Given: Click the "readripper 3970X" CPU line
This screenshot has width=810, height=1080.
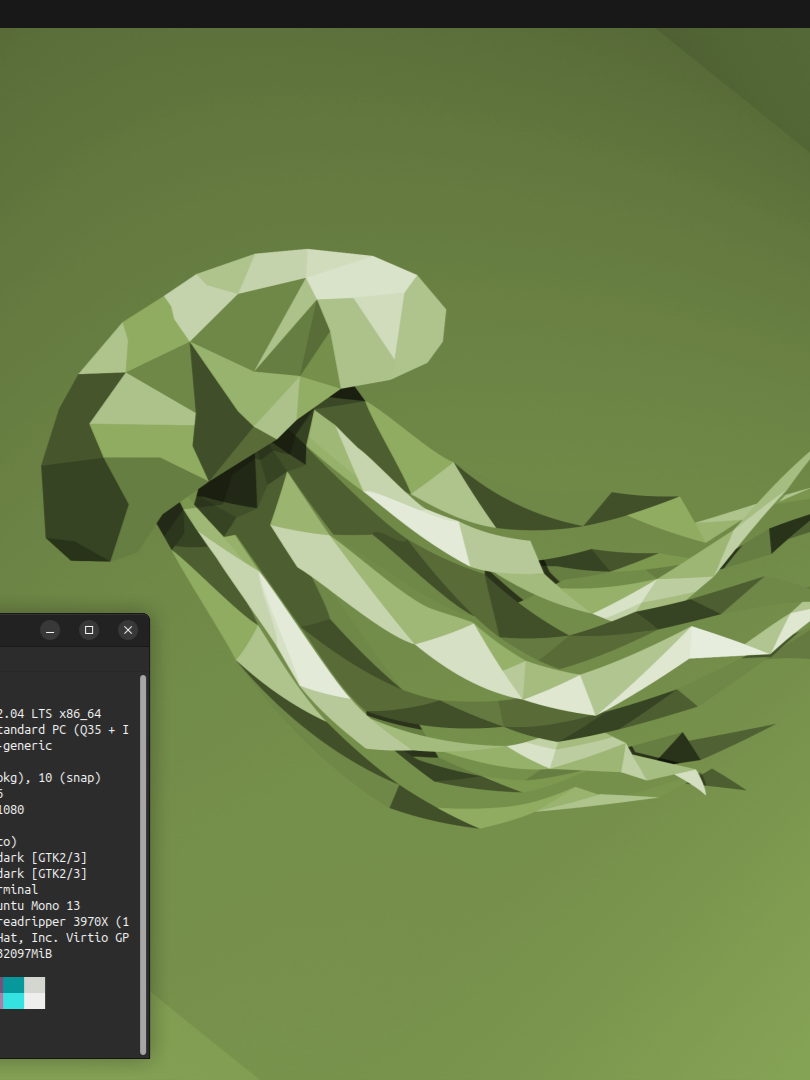Looking at the screenshot, I should click(54, 922).
